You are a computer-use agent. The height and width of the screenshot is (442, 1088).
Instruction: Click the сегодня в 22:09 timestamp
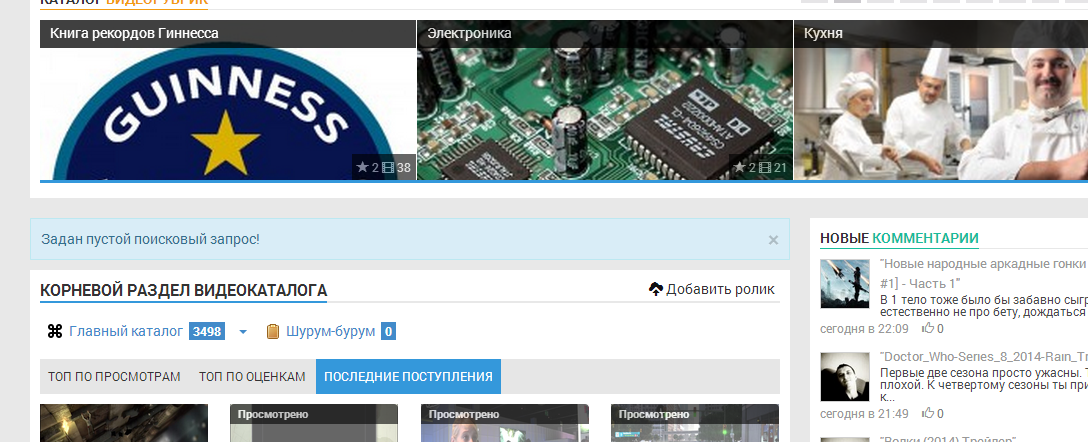(x=864, y=328)
